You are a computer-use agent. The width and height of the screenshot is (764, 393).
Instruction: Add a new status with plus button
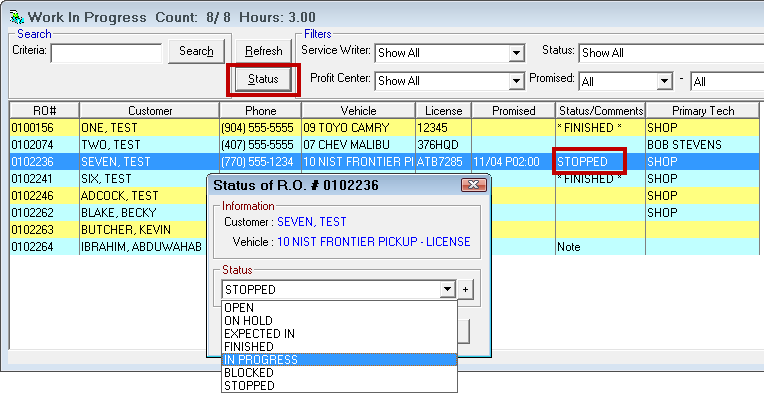pos(465,290)
